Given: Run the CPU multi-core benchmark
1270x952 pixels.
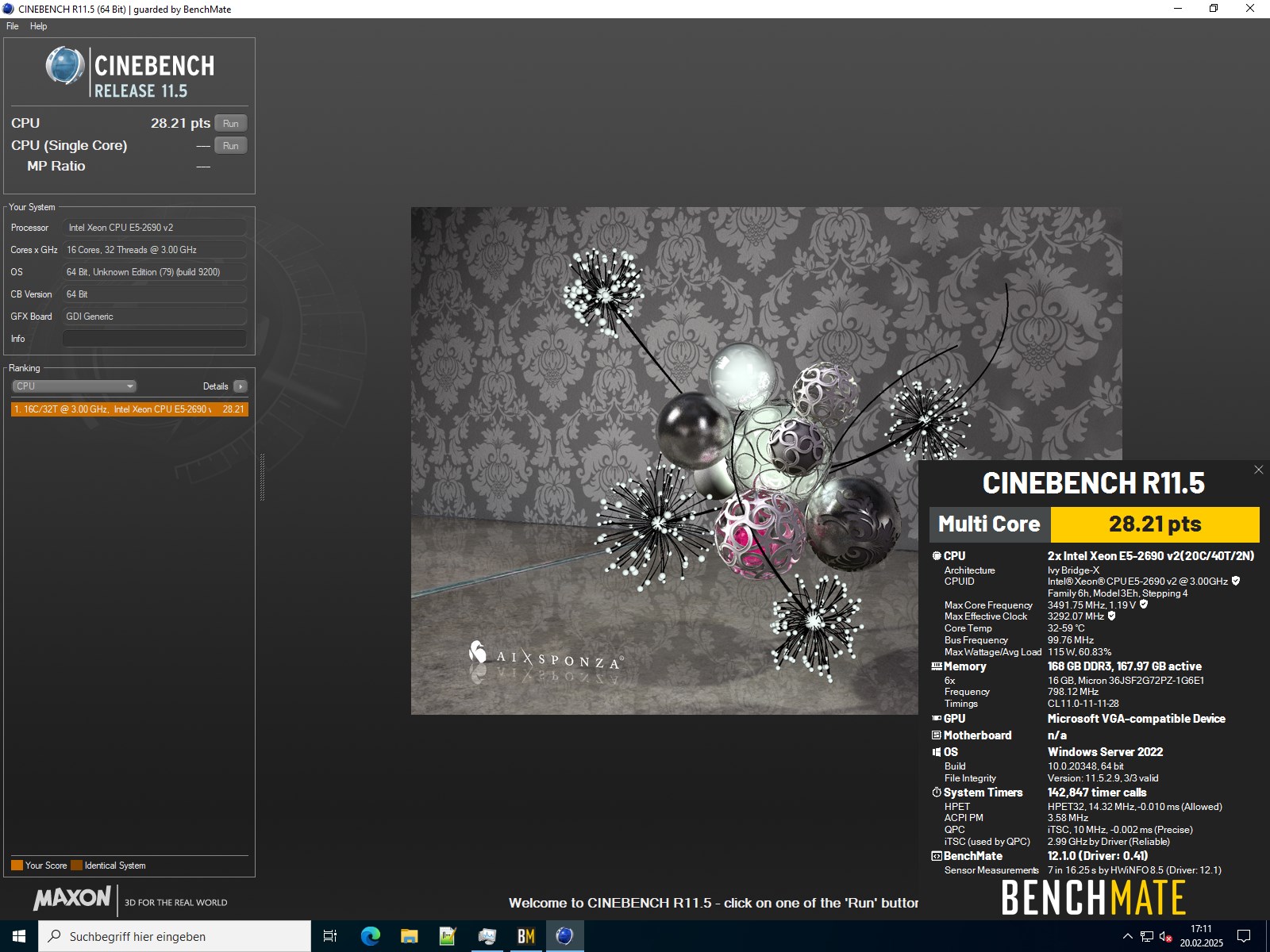Looking at the screenshot, I should point(231,123).
